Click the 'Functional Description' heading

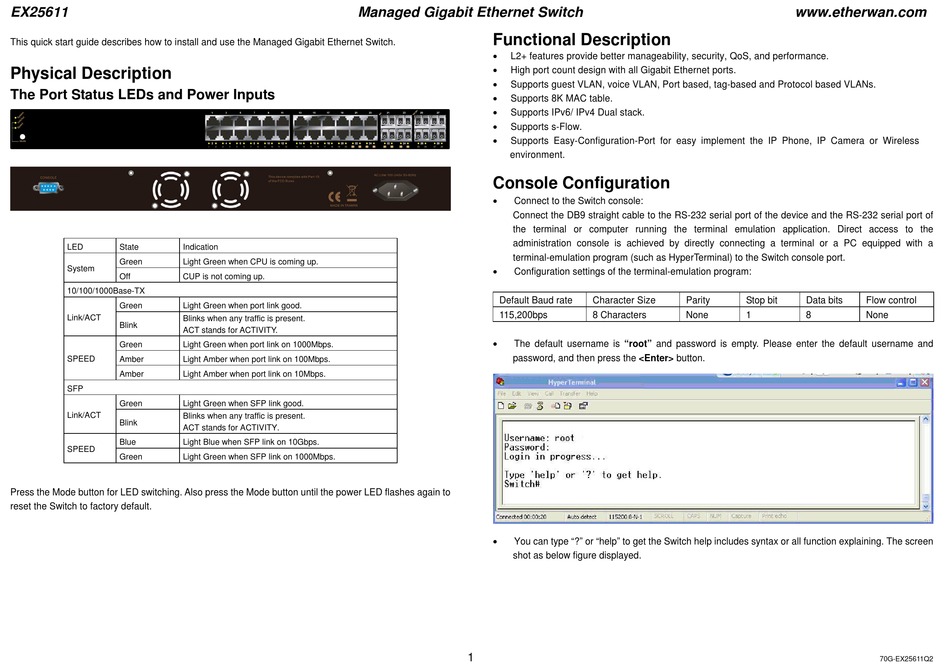tap(582, 39)
